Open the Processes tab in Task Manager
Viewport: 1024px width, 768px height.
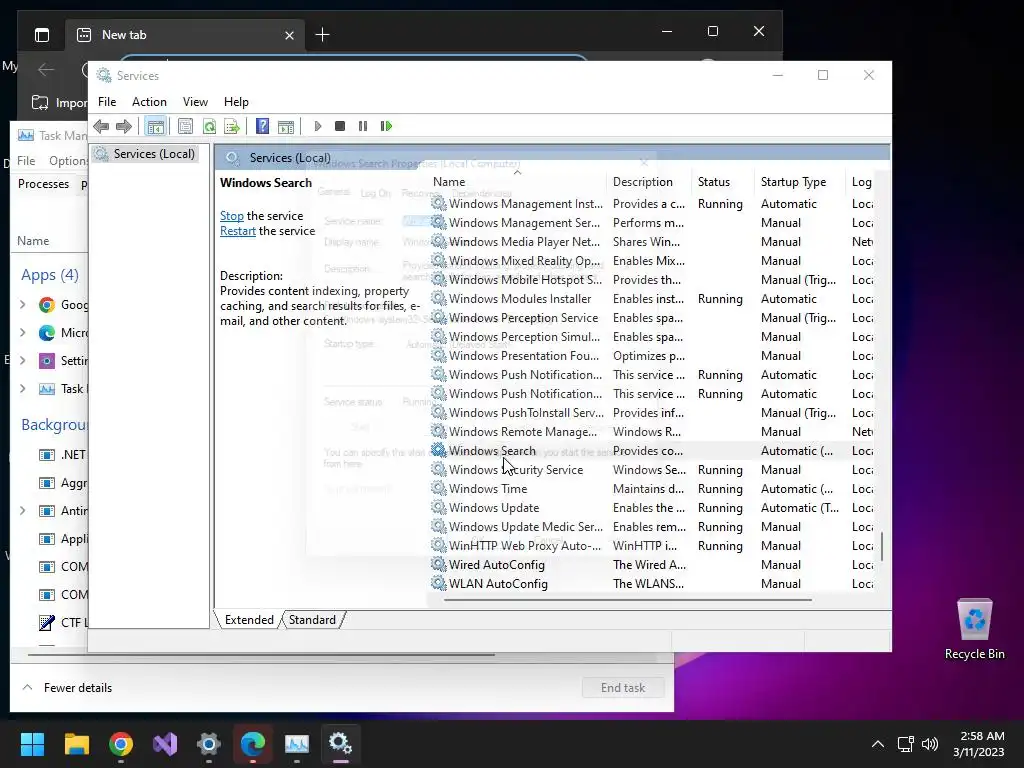click(43, 184)
